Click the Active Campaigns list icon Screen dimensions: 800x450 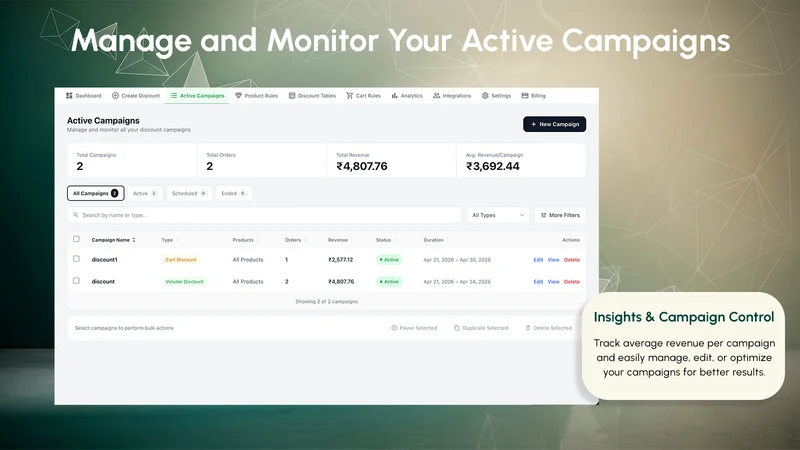coord(173,95)
